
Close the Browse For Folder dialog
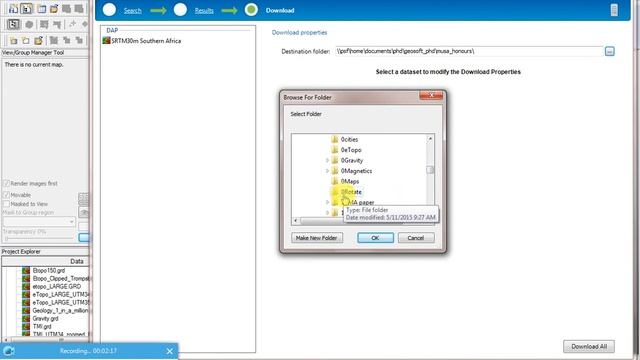pyautogui.click(x=431, y=96)
